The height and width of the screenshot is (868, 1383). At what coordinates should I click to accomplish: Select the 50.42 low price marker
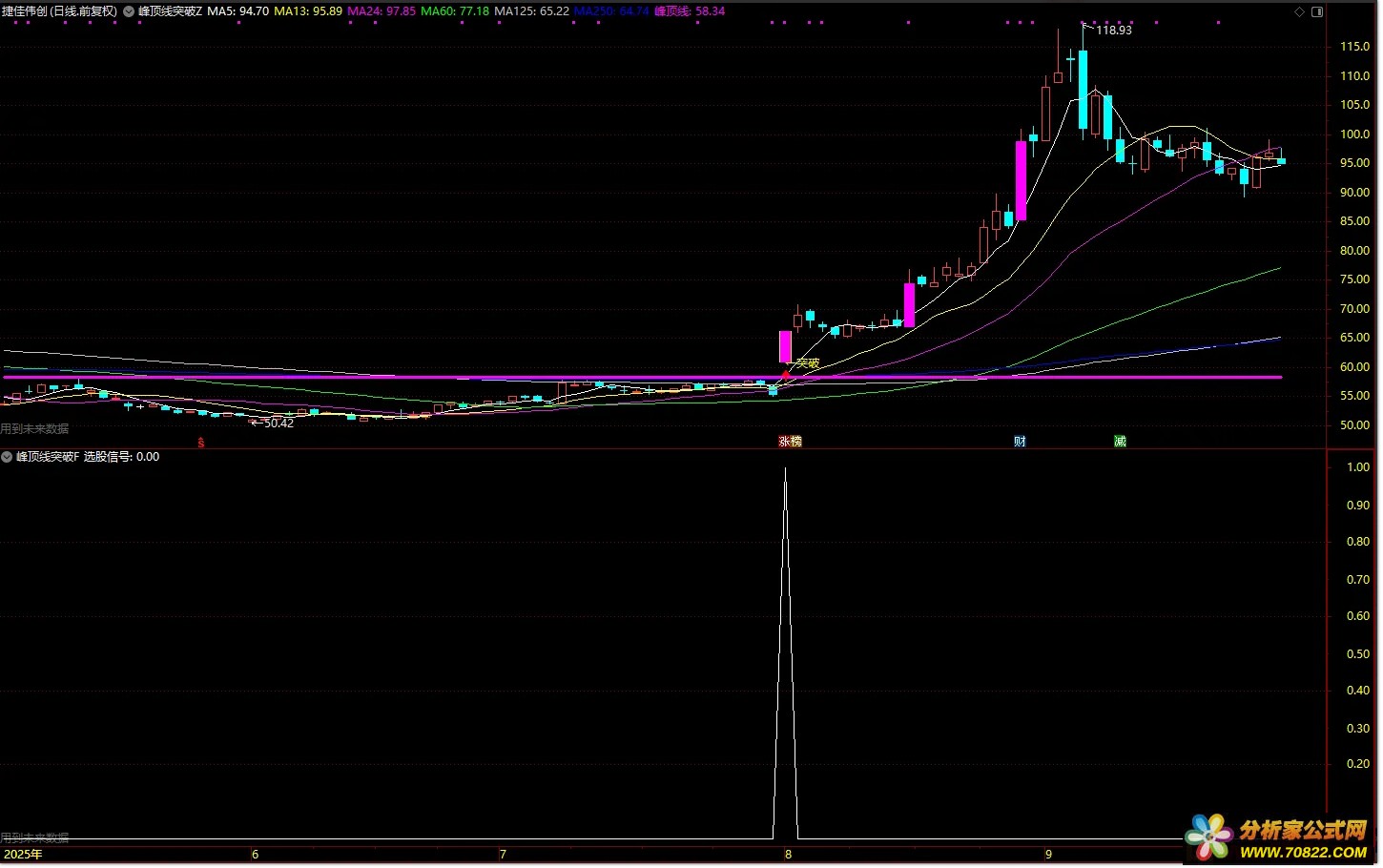pos(278,424)
